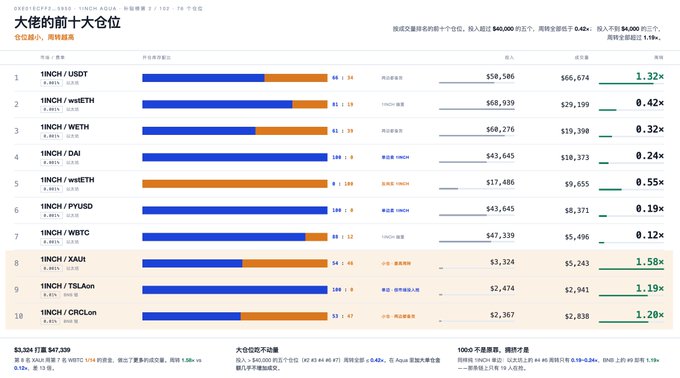Screen dimensions: 680x378
Task: Click the green 1.20× turnover figure
Action: 650,315
